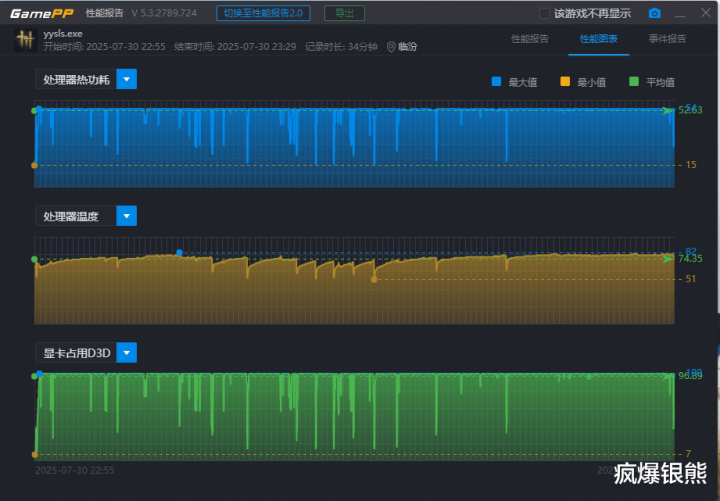Click the camera screenshot icon

[654, 13]
